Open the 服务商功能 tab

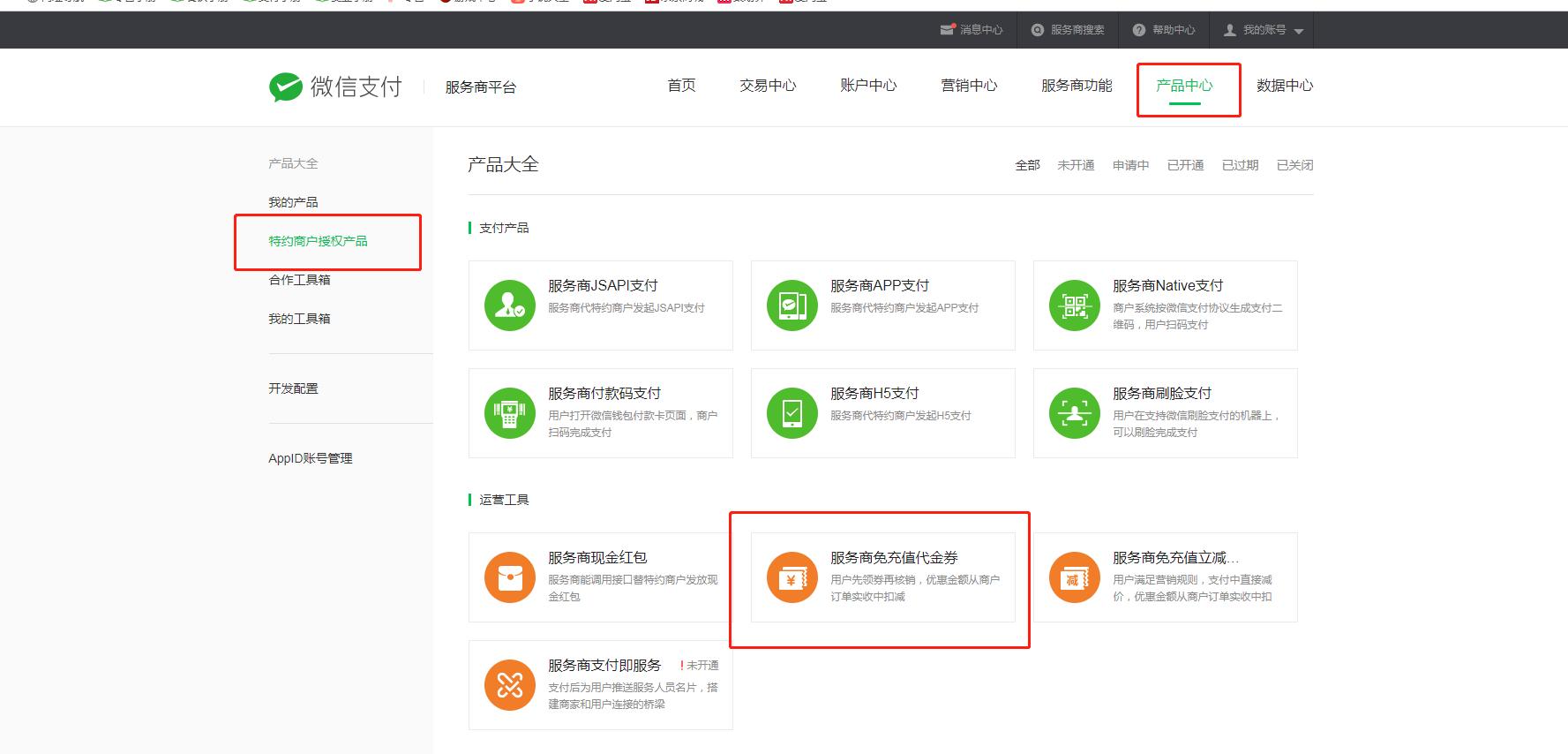1077,86
